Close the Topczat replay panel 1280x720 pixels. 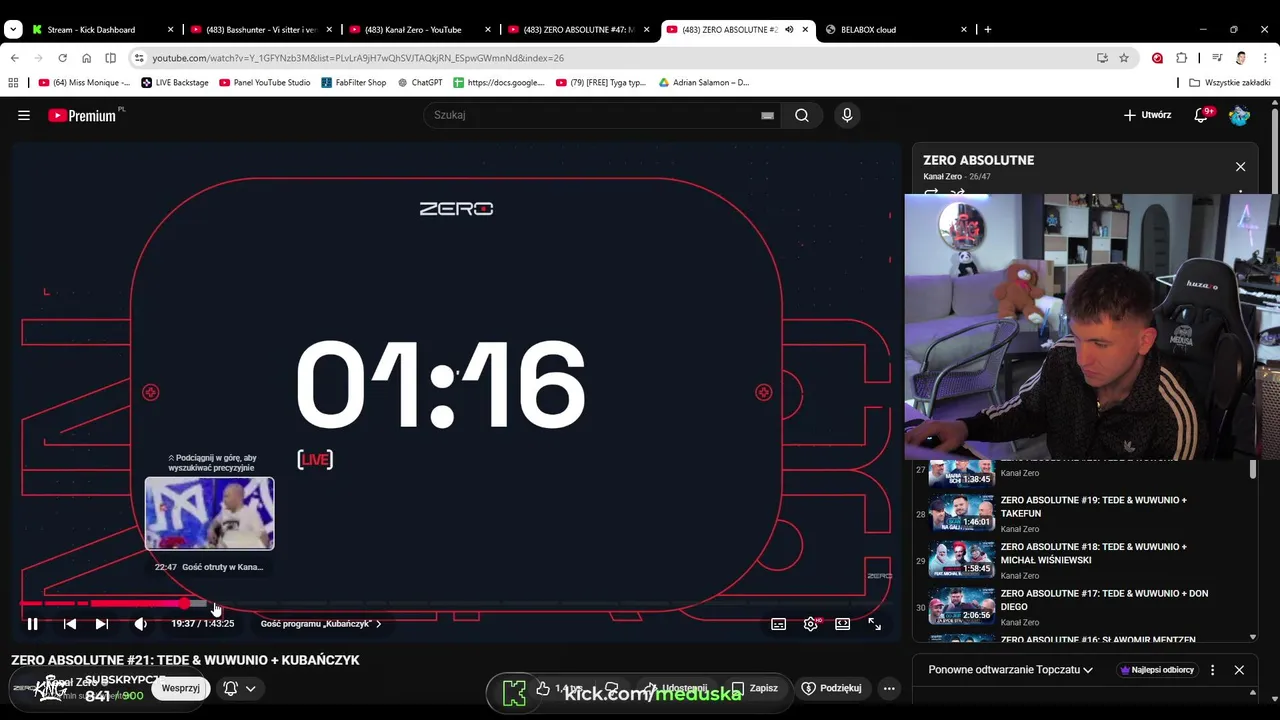[1239, 670]
